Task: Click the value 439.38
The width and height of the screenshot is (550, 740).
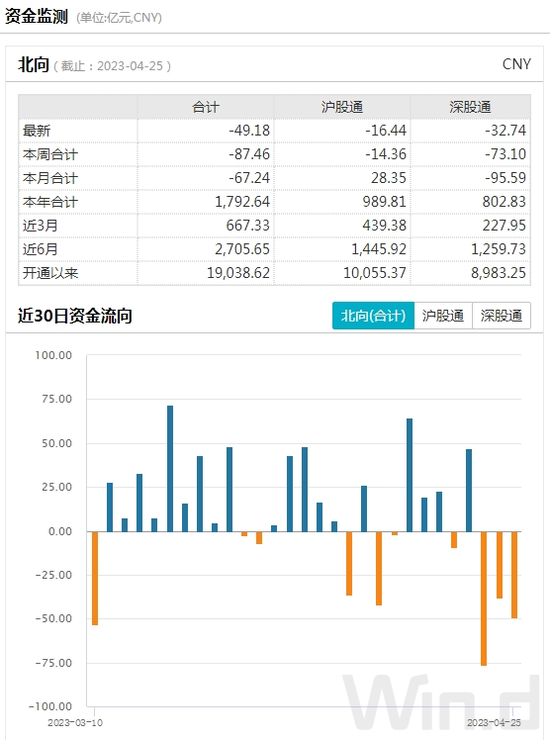Action: 384,226
